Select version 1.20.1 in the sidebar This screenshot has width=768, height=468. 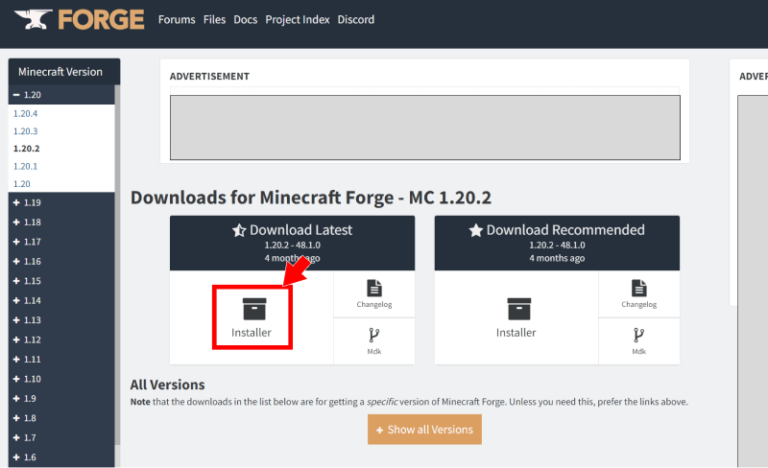tap(26, 166)
